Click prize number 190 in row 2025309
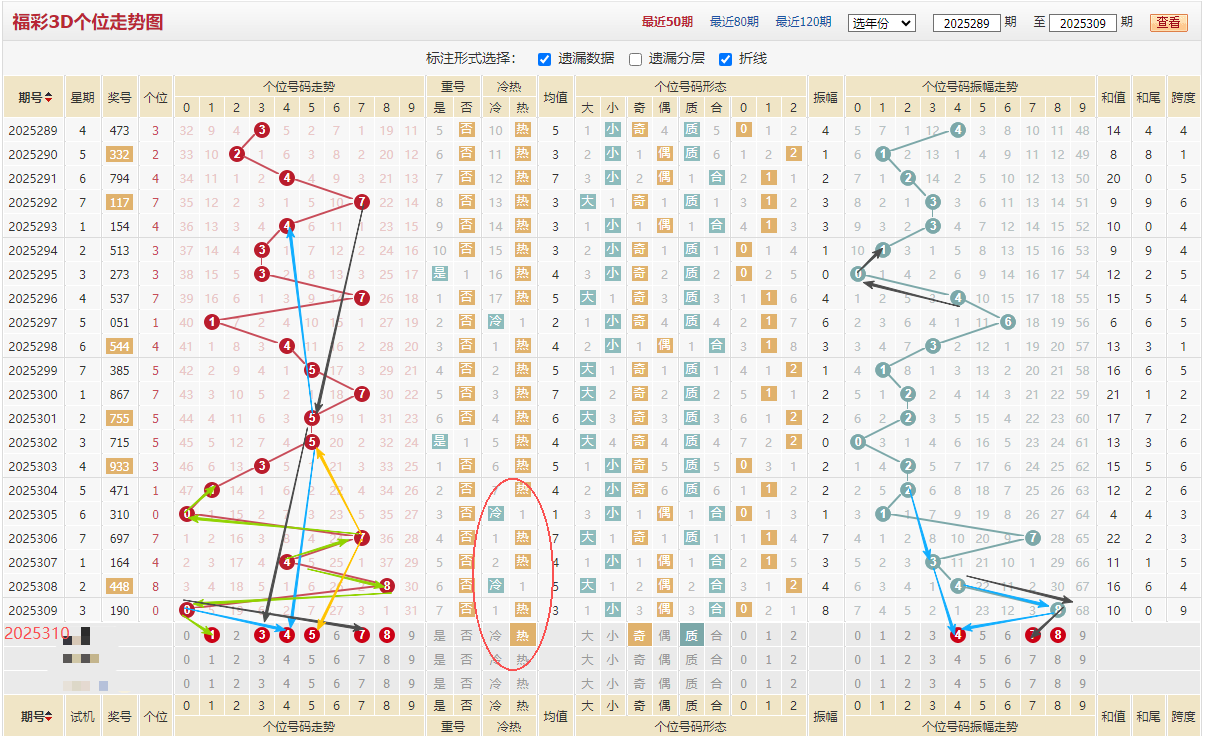 click(x=120, y=610)
